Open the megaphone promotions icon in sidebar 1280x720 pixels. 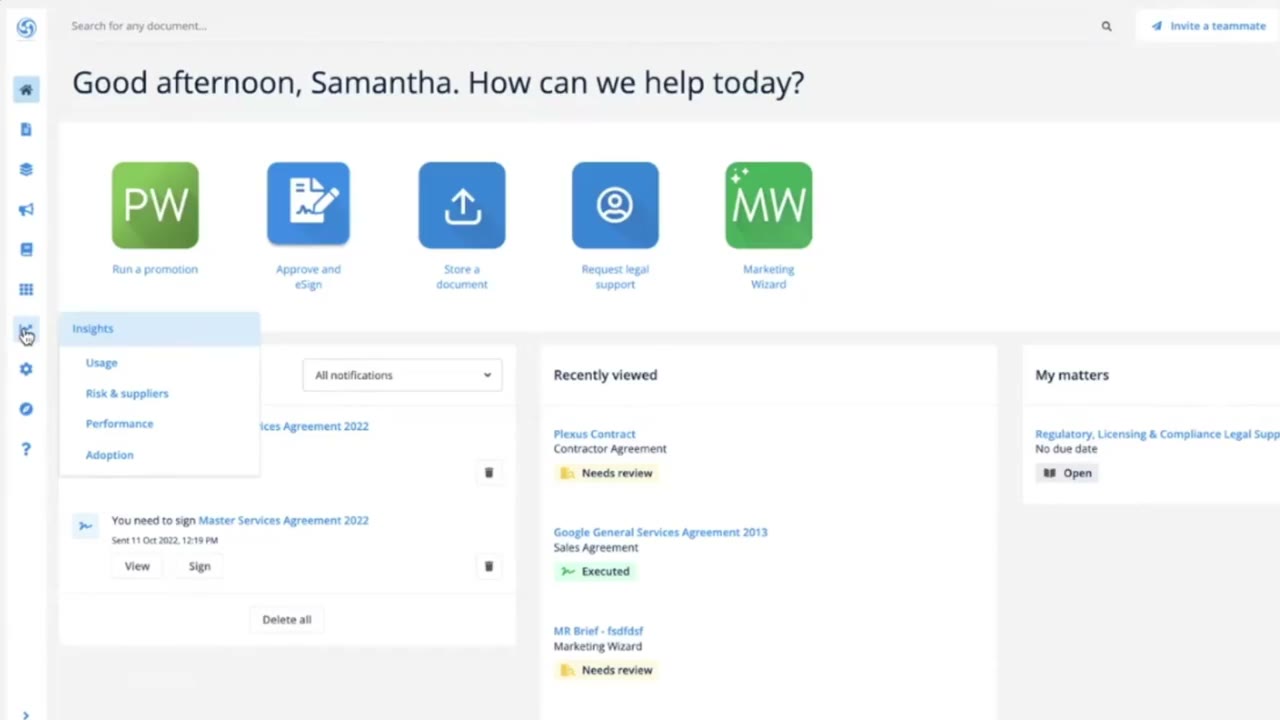pos(26,209)
